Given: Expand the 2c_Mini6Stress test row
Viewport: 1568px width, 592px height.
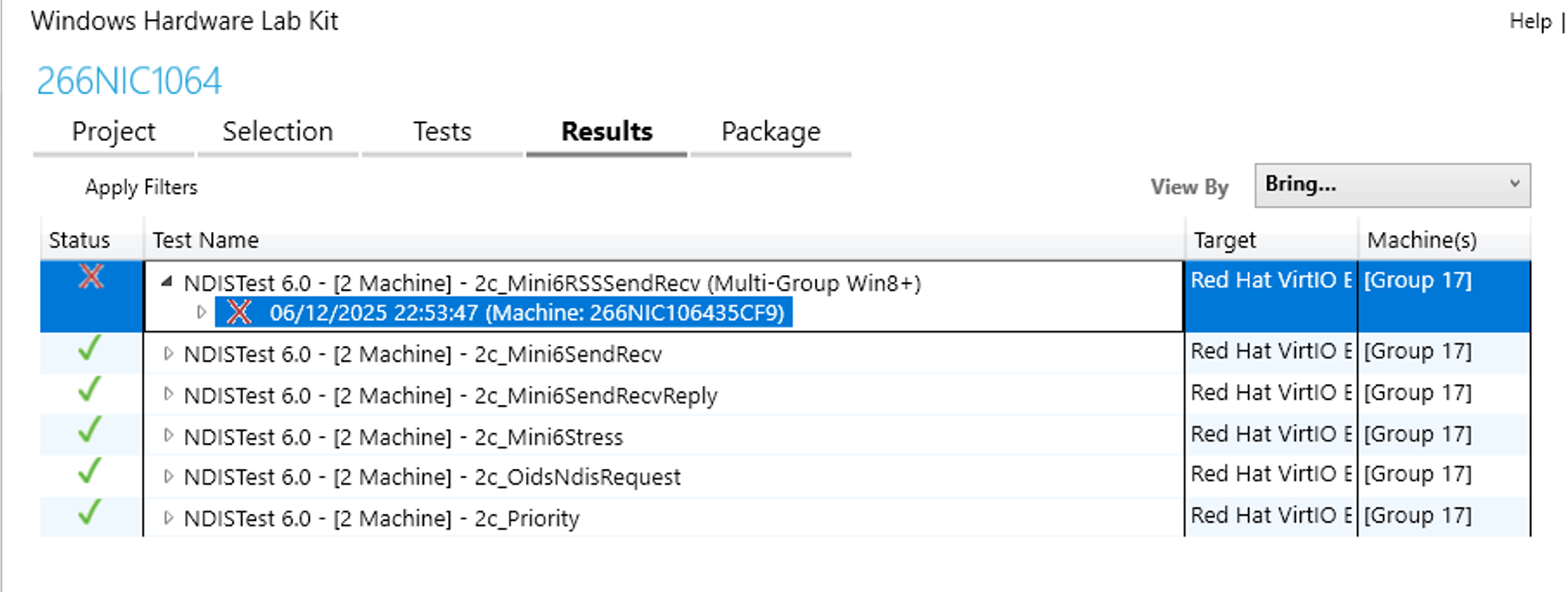Looking at the screenshot, I should [x=169, y=435].
